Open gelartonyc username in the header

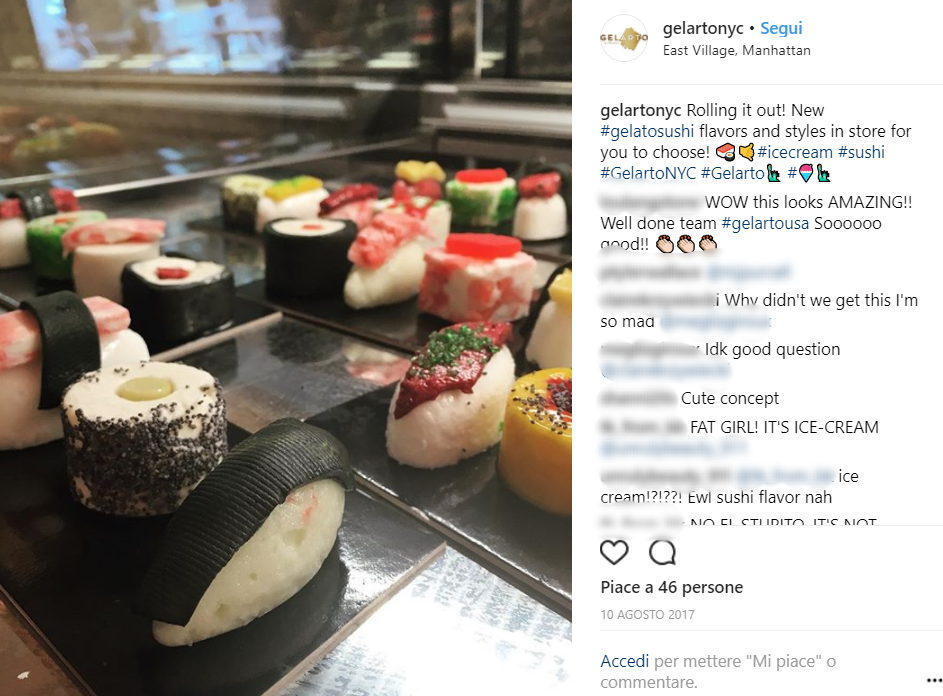[702, 28]
